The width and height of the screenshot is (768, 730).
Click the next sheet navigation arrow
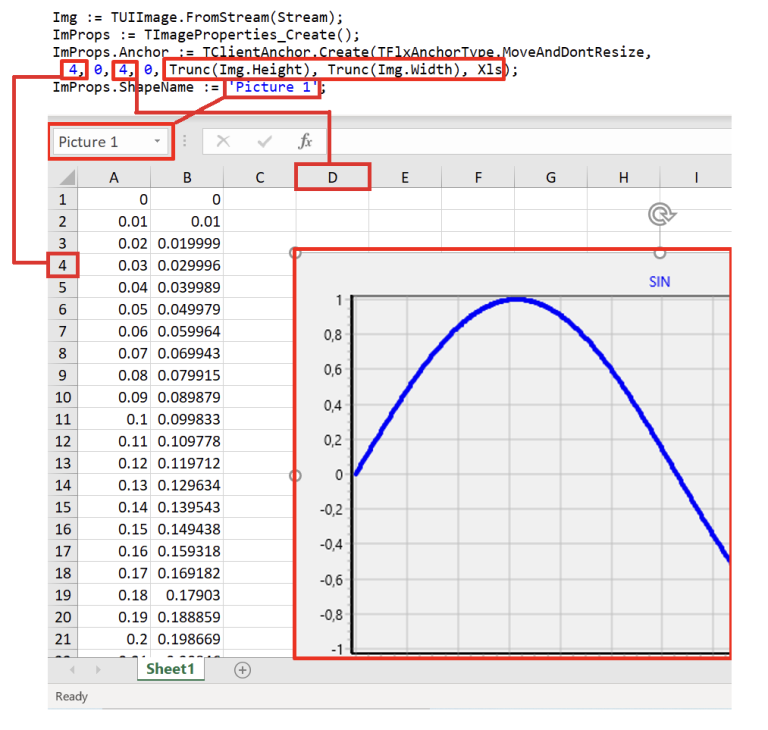pyautogui.click(x=98, y=670)
